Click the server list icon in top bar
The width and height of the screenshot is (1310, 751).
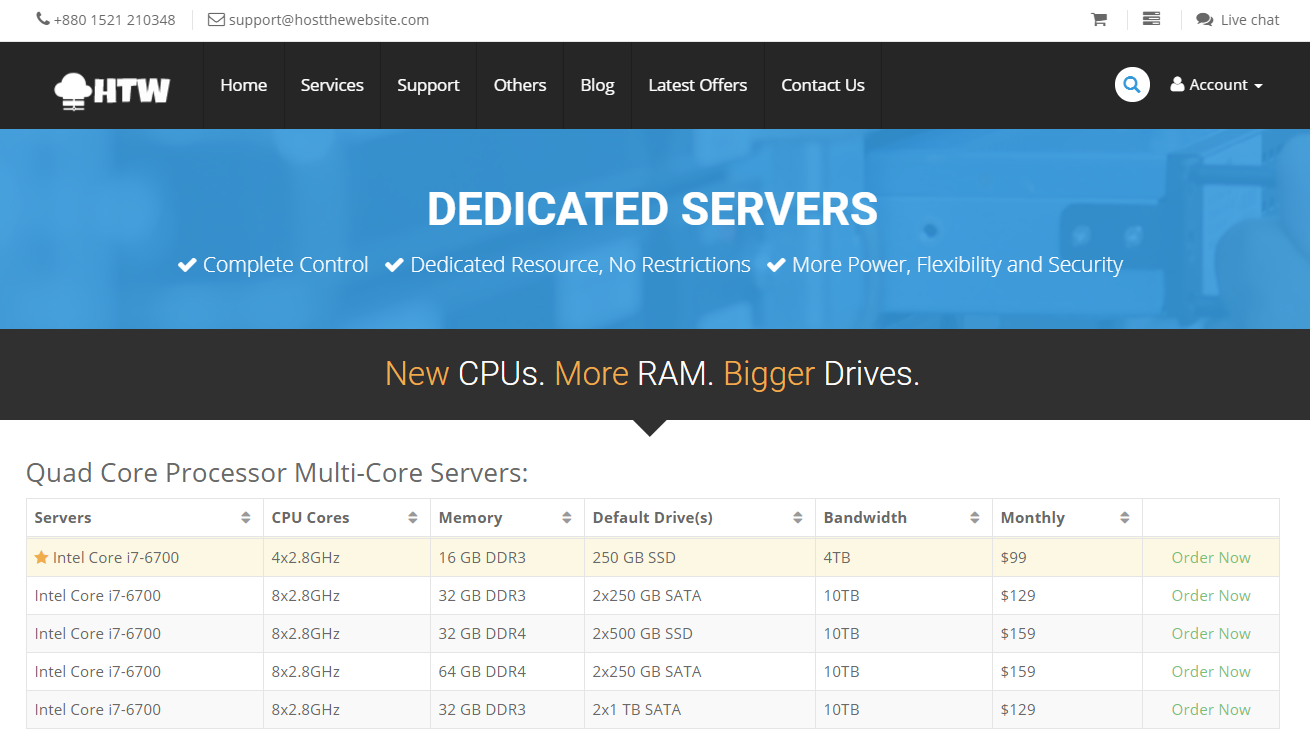coord(1151,19)
